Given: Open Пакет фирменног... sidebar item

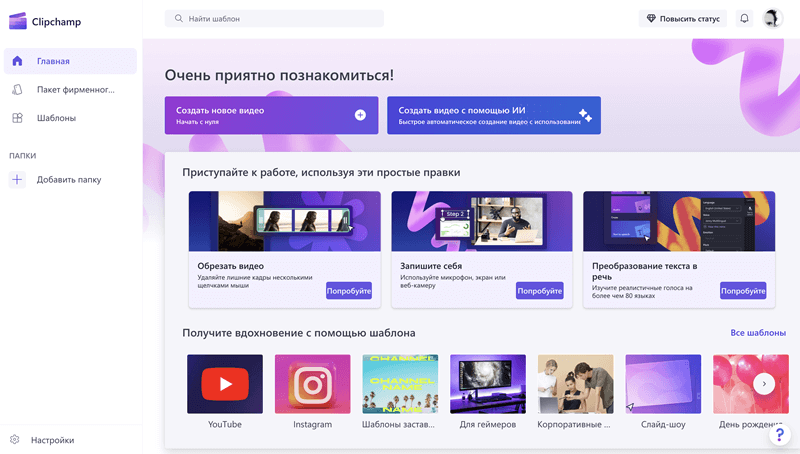Looking at the screenshot, I should tap(70, 90).
